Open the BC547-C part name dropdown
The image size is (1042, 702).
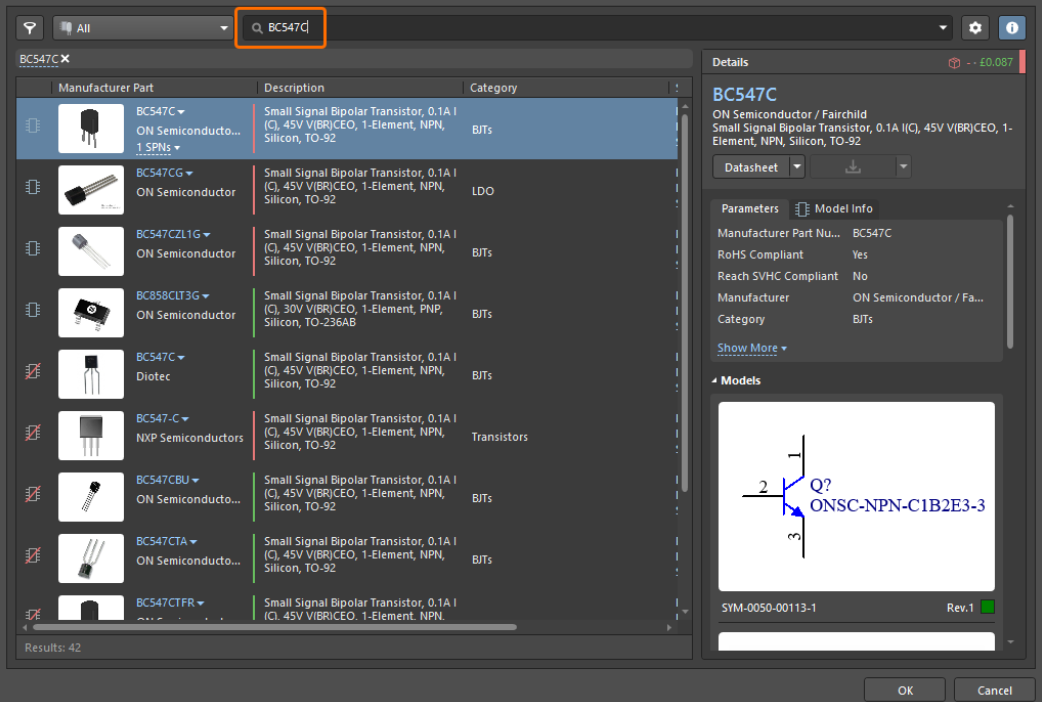pyautogui.click(x=185, y=419)
